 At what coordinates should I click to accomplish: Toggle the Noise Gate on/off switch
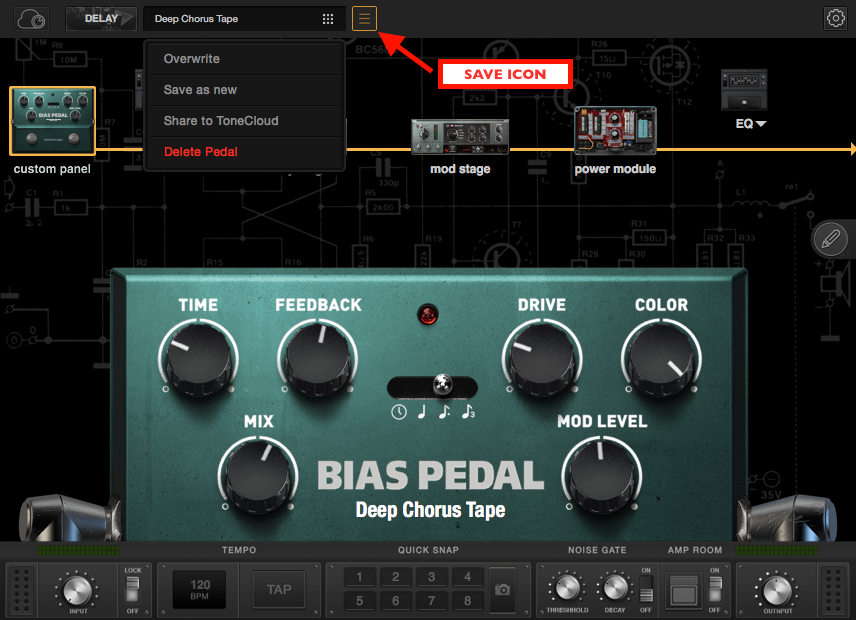click(x=646, y=590)
